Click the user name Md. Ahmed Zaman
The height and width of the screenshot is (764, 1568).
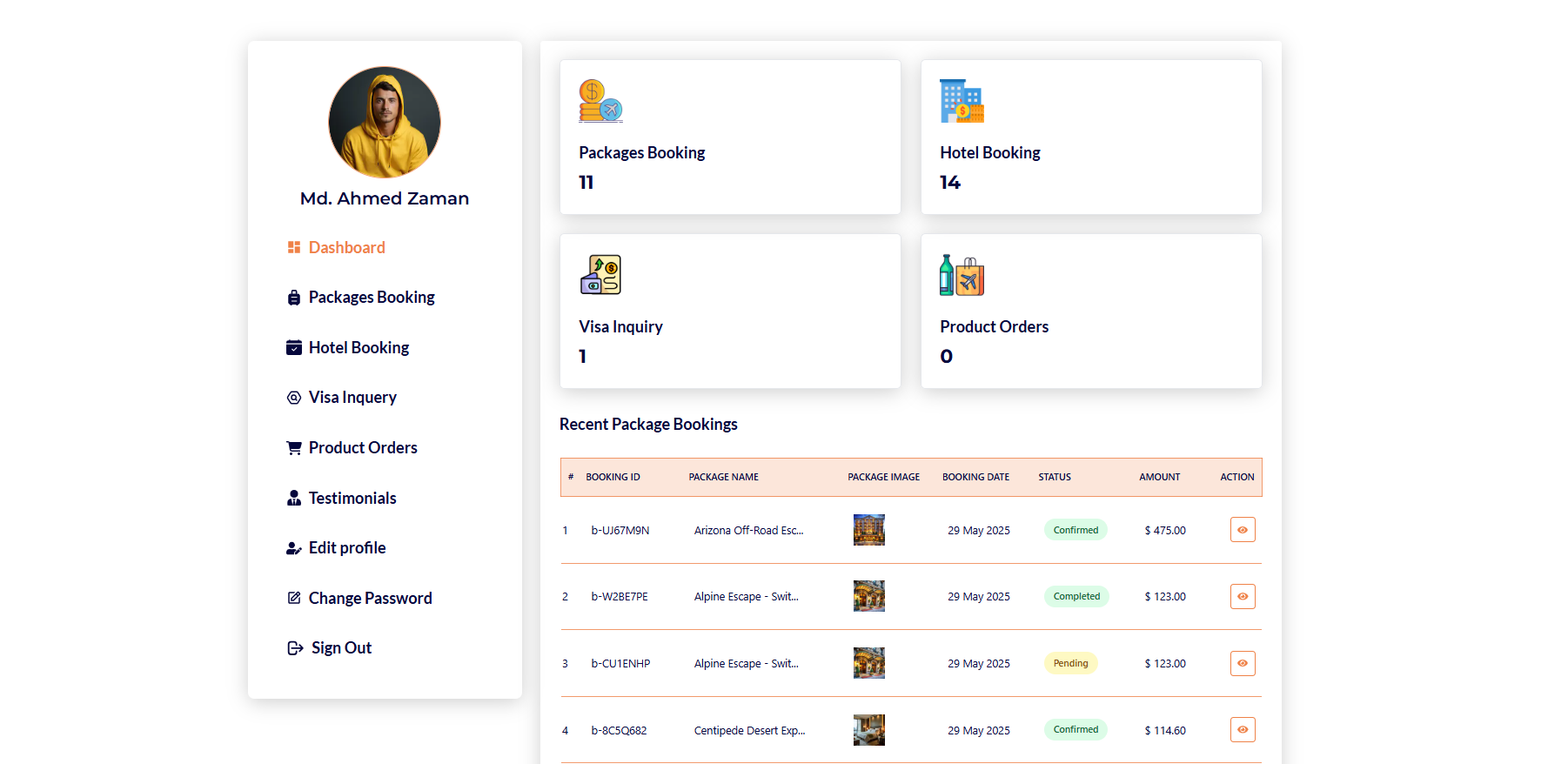(x=385, y=198)
